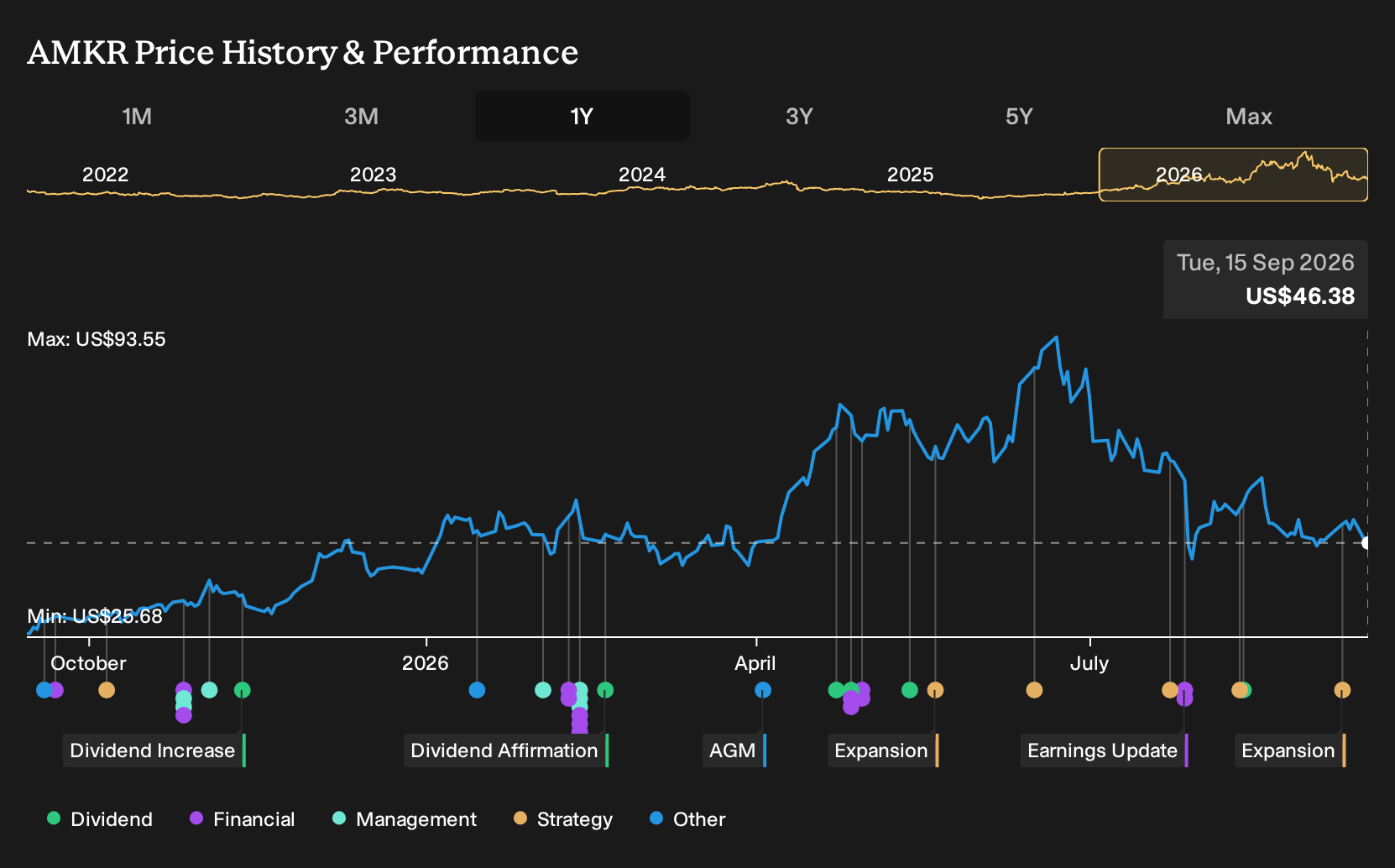The image size is (1395, 868).
Task: Select the 1Y range tab
Action: tap(582, 116)
